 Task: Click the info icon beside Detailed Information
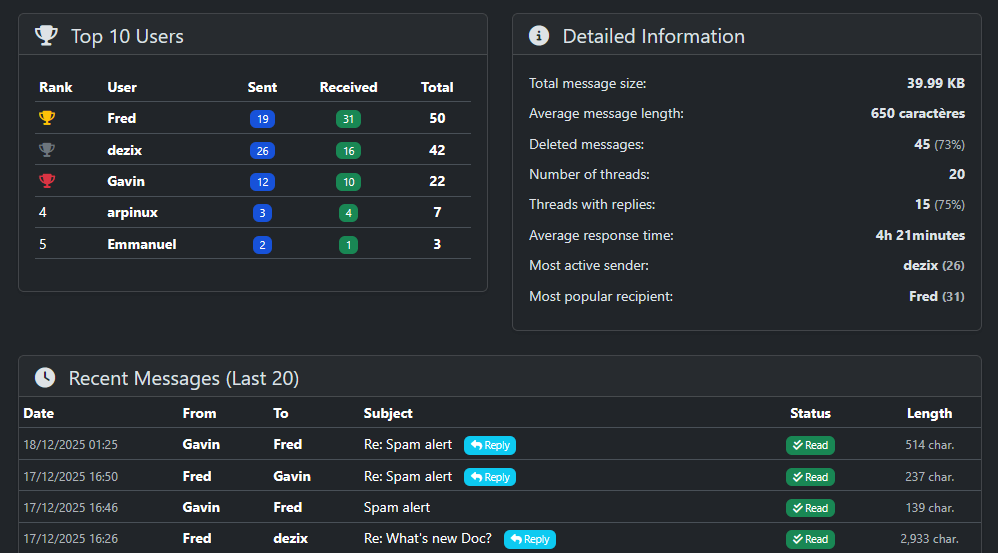coord(538,36)
